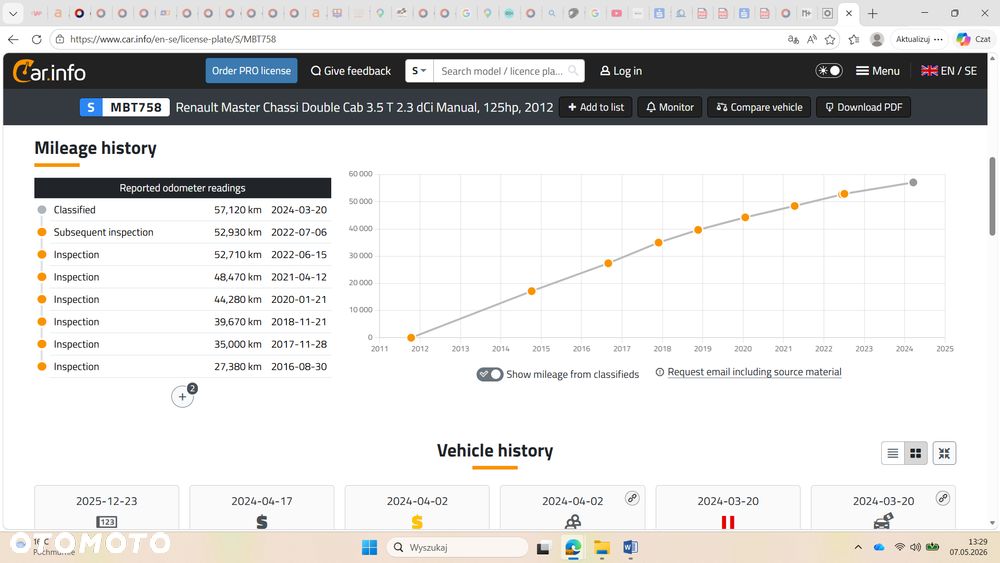This screenshot has width=1000, height=563.
Task: Click the Add to list button
Action: point(596,107)
